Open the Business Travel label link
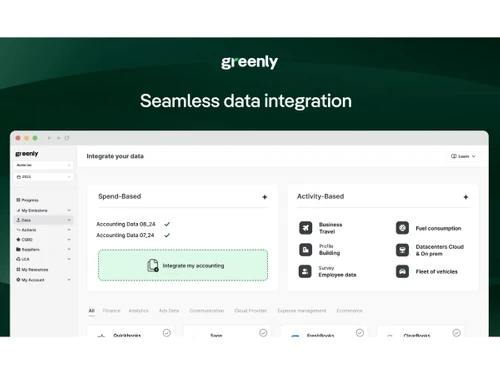Viewport: 500px width, 375px height. pos(330,228)
